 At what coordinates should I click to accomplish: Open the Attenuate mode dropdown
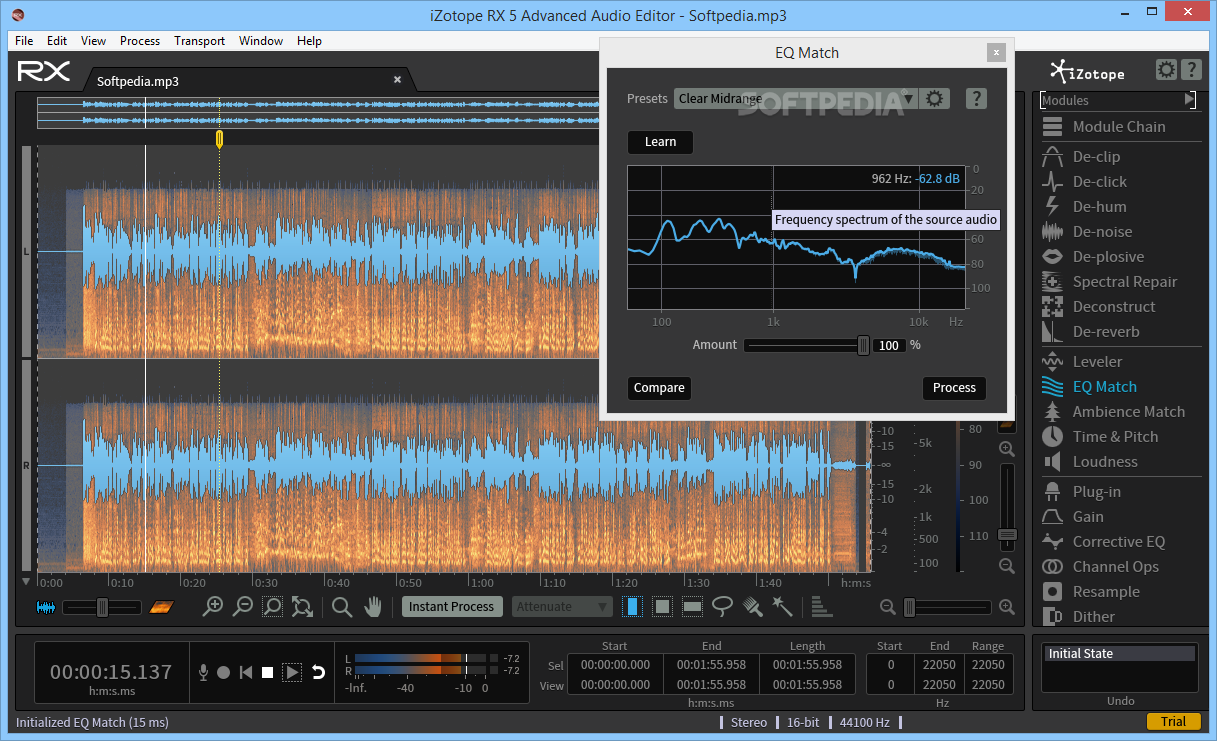click(562, 606)
